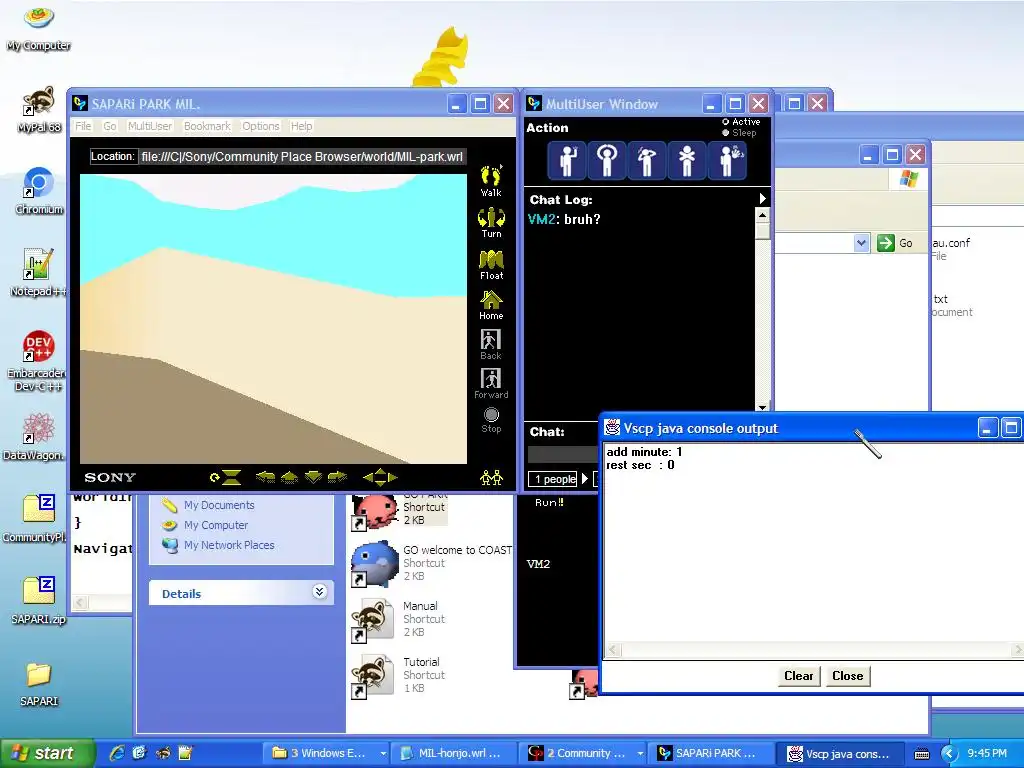This screenshot has width=1024, height=768.
Task: Trigger the head-scratching action avatar
Action: click(647, 160)
